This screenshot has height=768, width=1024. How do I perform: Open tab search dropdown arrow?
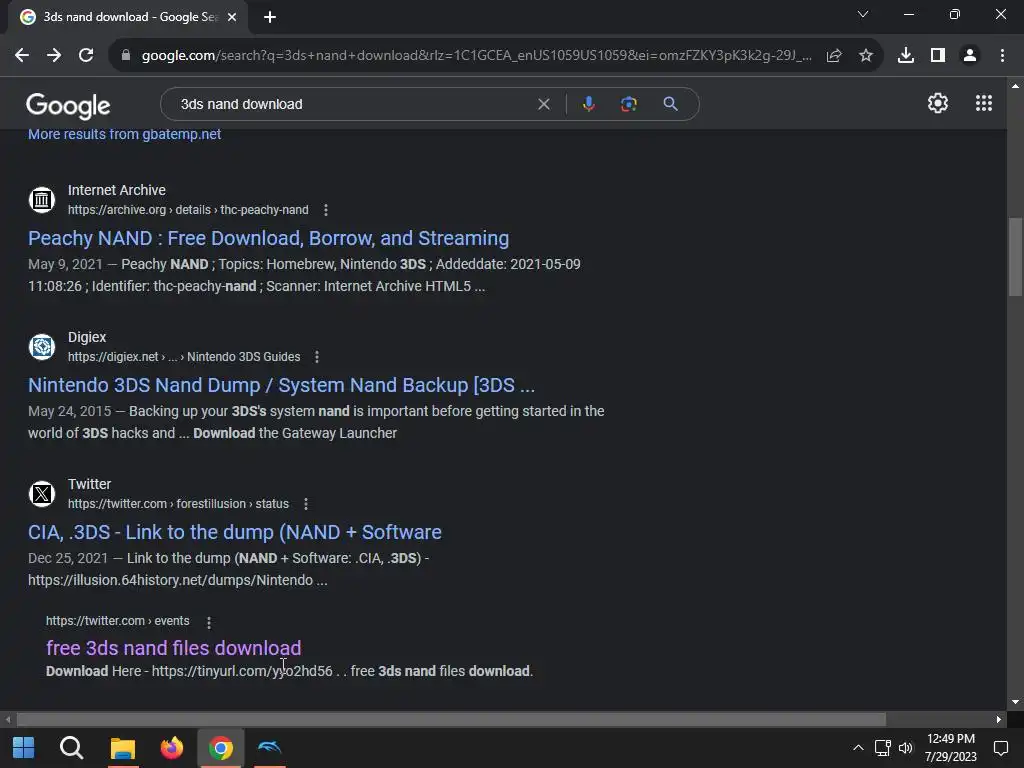[x=863, y=14]
